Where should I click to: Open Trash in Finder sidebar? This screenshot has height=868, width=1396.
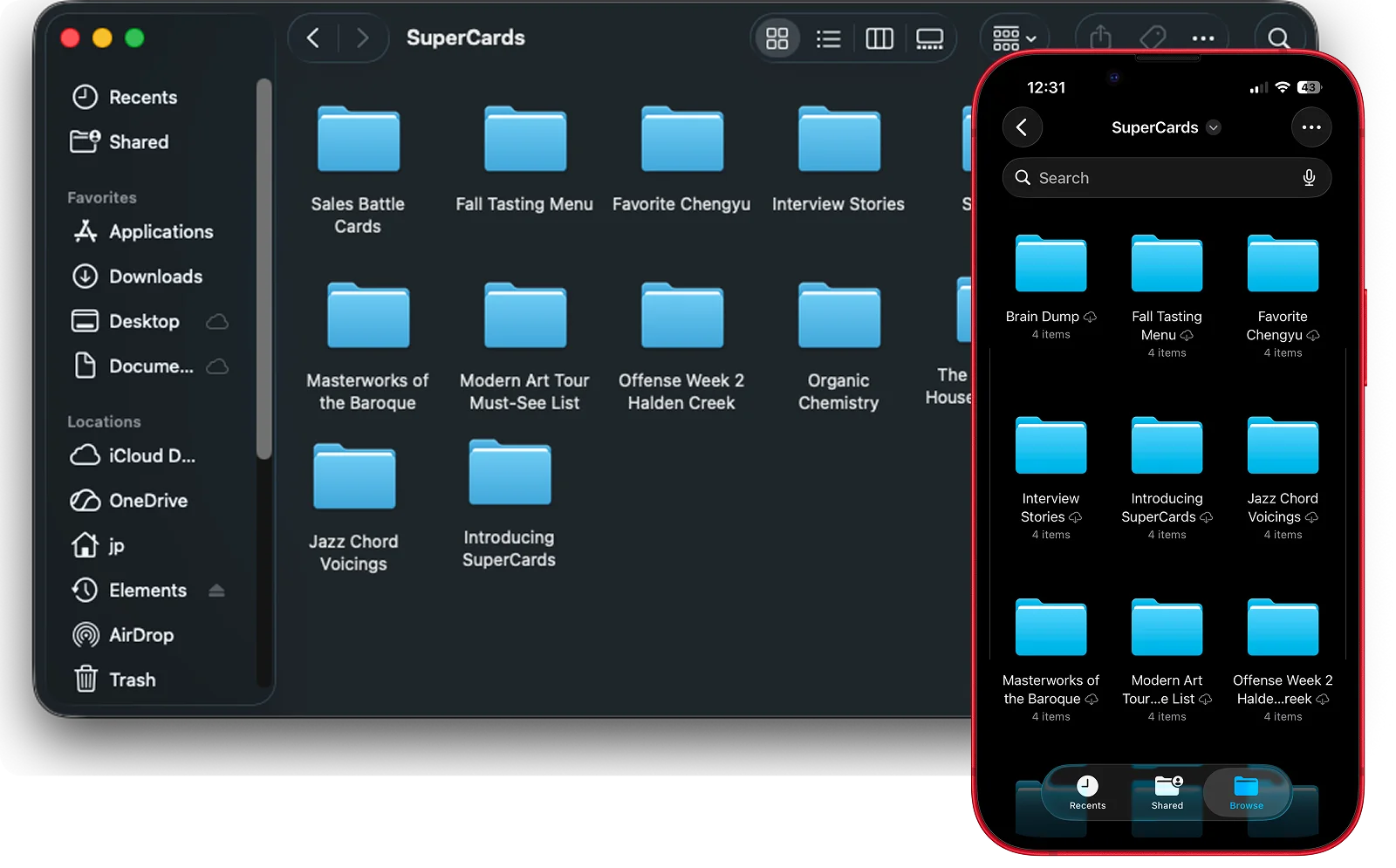[114, 680]
